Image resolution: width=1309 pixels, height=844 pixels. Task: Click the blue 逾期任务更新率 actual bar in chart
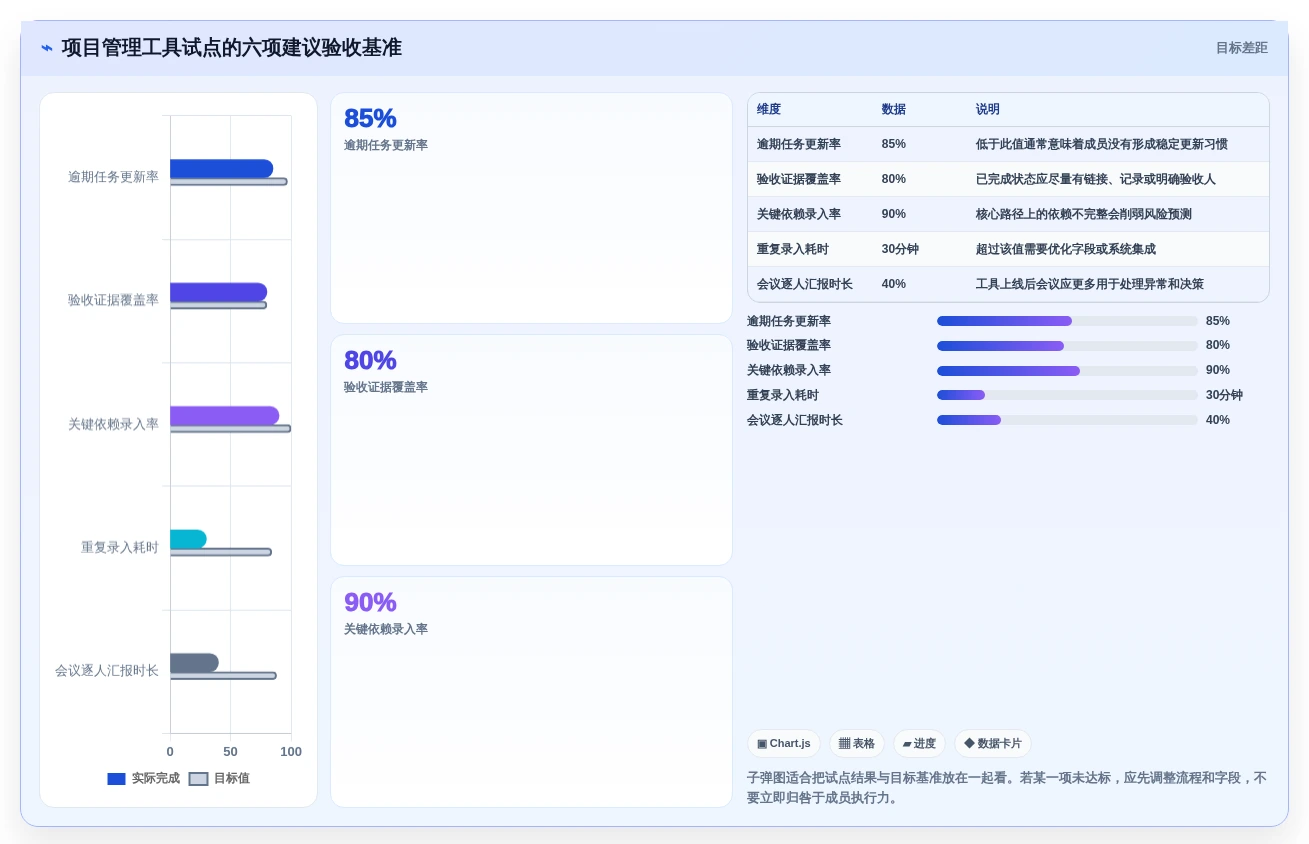coord(221,168)
